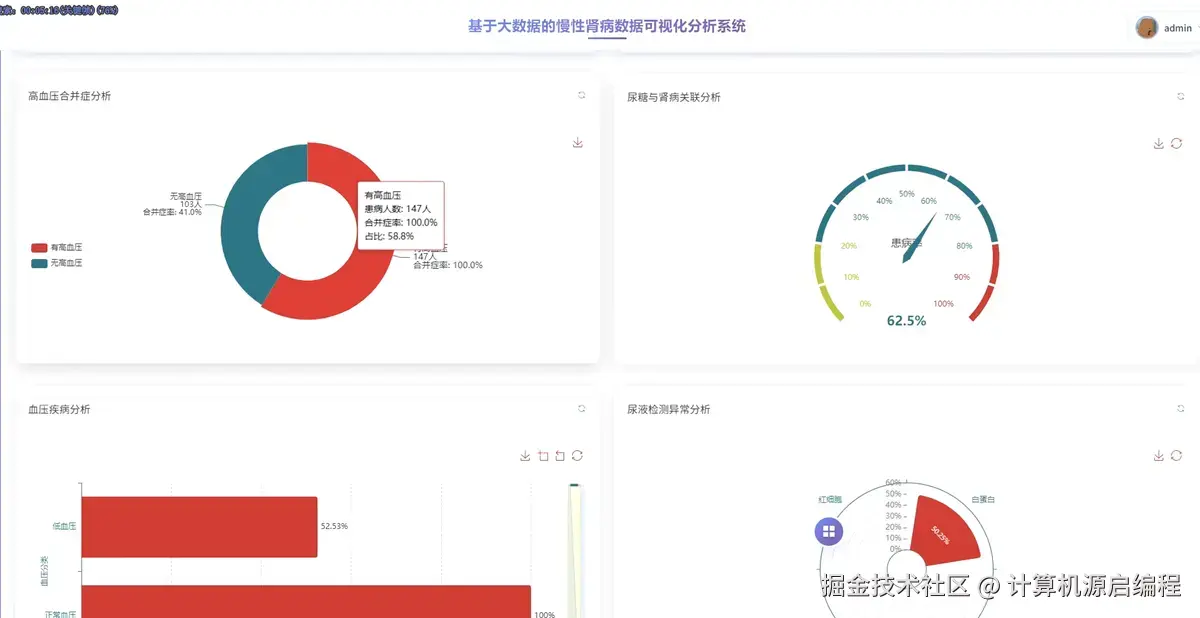Screen dimensions: 1200x618
Task: Click the 0% gauge scale label
Action: click(865, 304)
